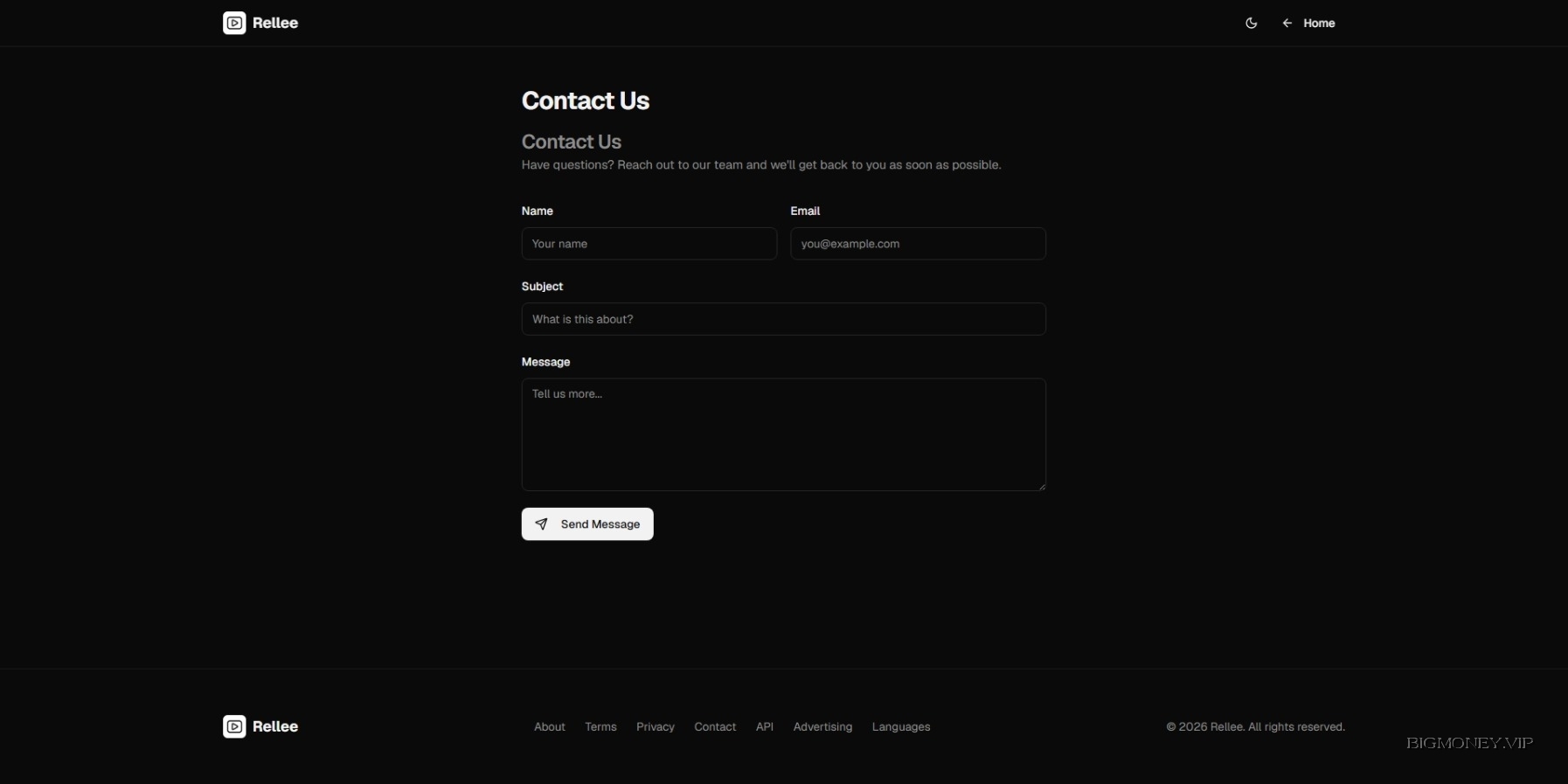Click the back arrow beside Home

click(1287, 24)
